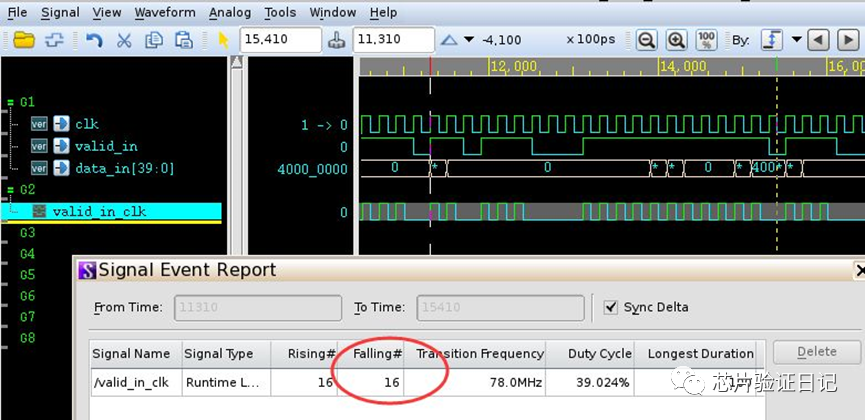Open the Window menu
Viewport: 865px width, 420px height.
point(333,13)
